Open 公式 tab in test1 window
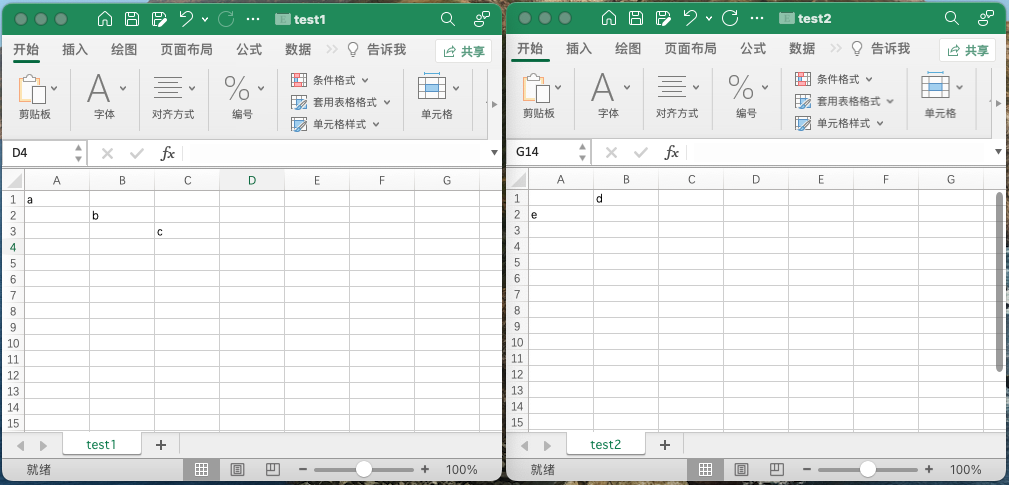This screenshot has width=1009, height=485. [x=249, y=50]
